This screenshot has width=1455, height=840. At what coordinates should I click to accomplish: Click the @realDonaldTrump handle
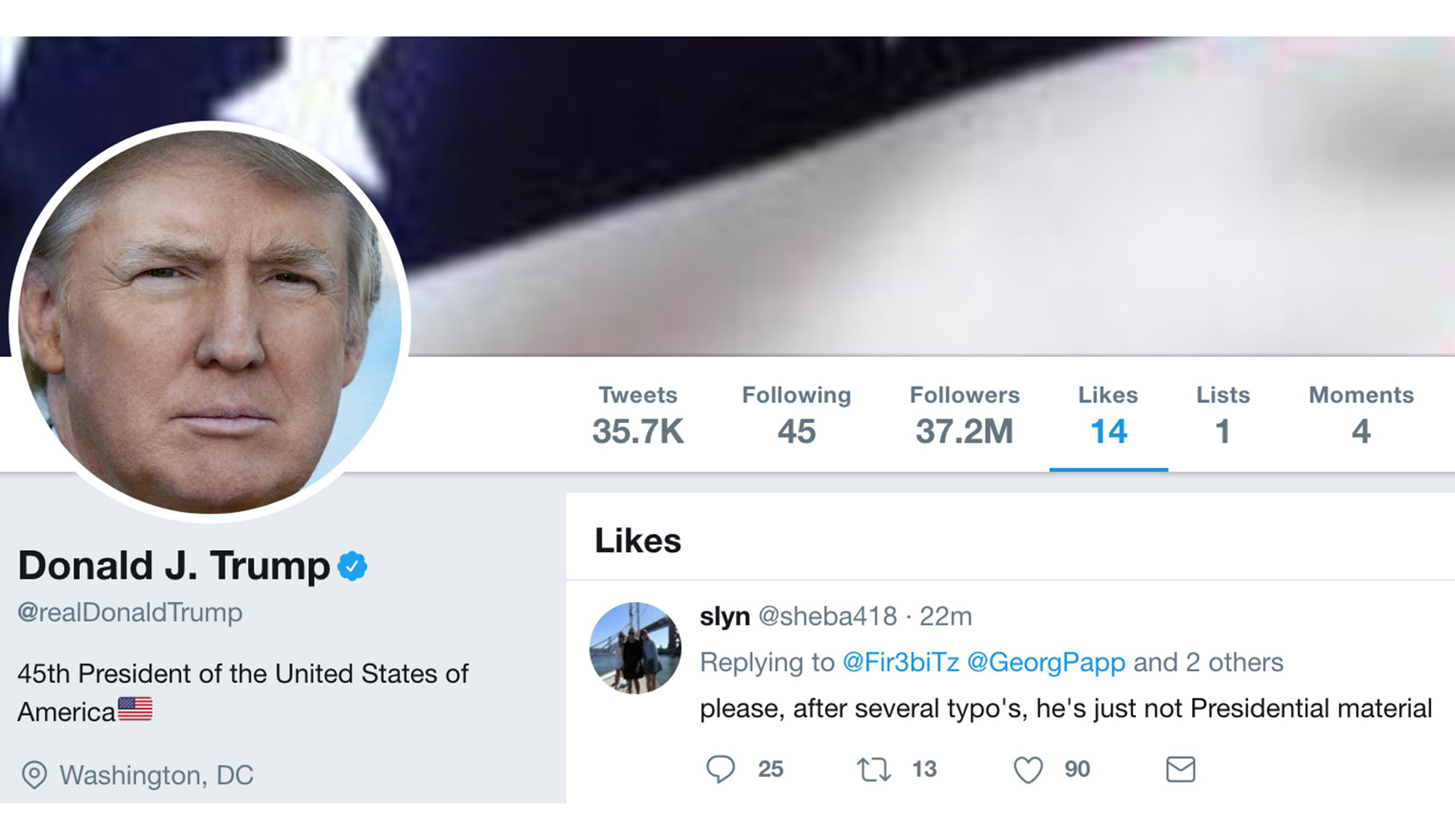pos(130,613)
